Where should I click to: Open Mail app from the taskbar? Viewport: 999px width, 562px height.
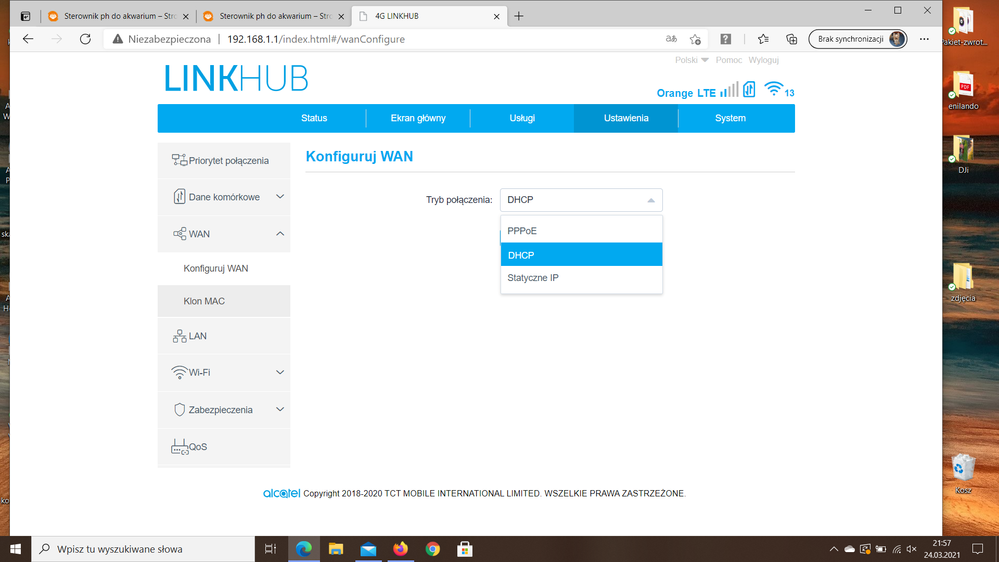368,549
